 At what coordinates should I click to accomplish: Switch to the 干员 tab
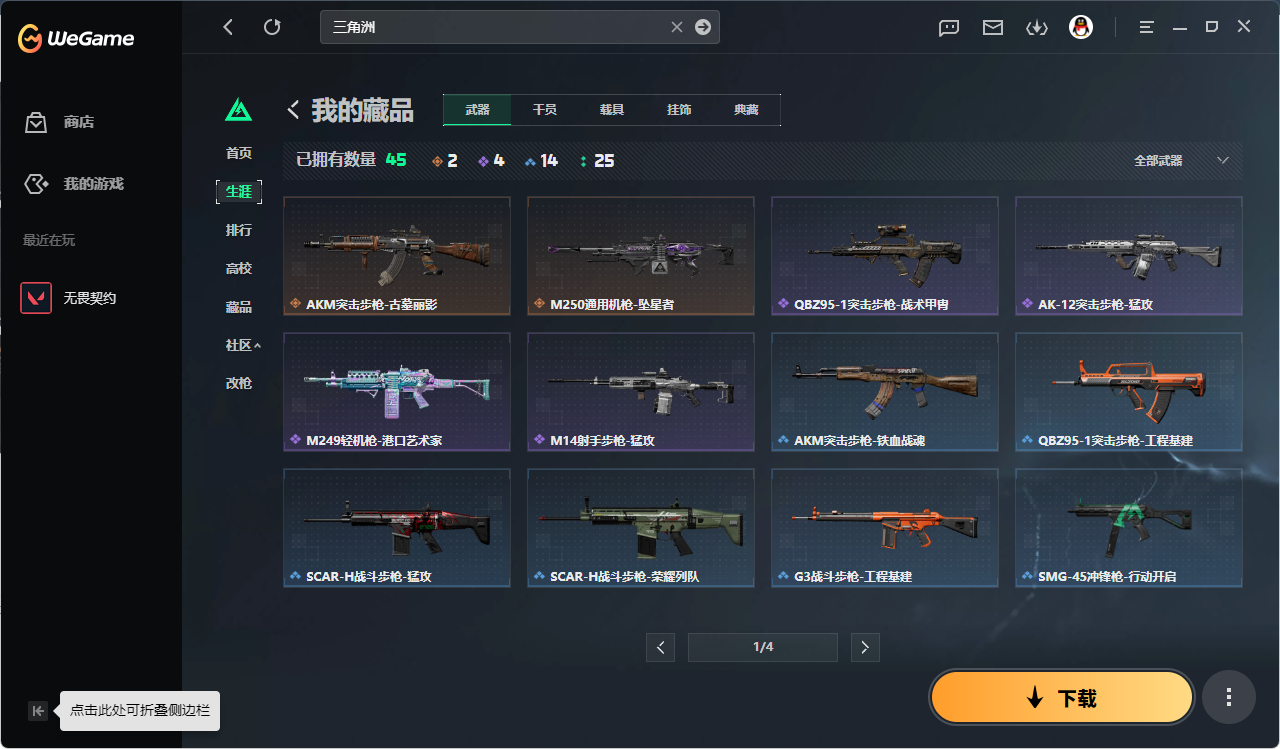[544, 110]
